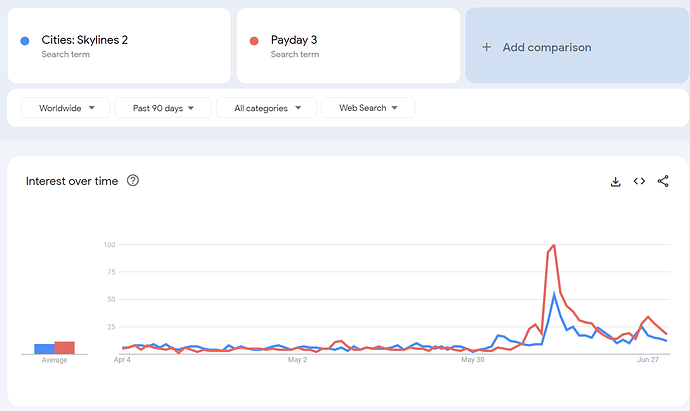
Task: Click the red Payday 3 peak at 100
Action: coord(554,246)
